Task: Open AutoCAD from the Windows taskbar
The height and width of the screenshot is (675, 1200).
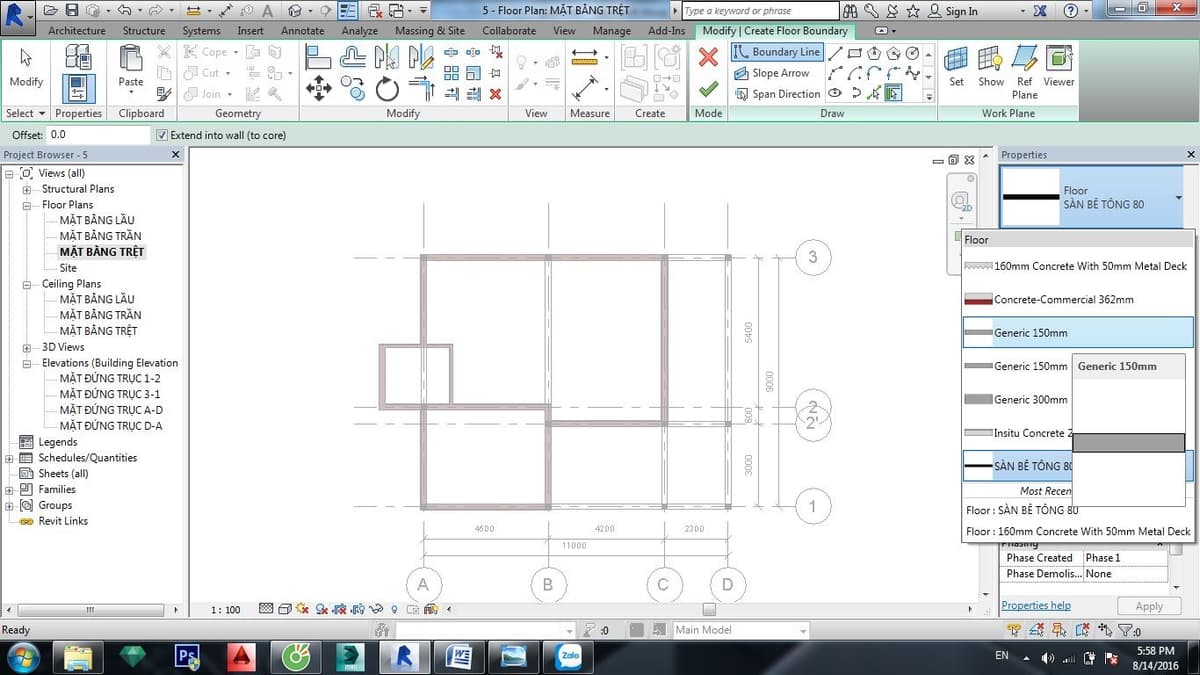Action: point(240,656)
